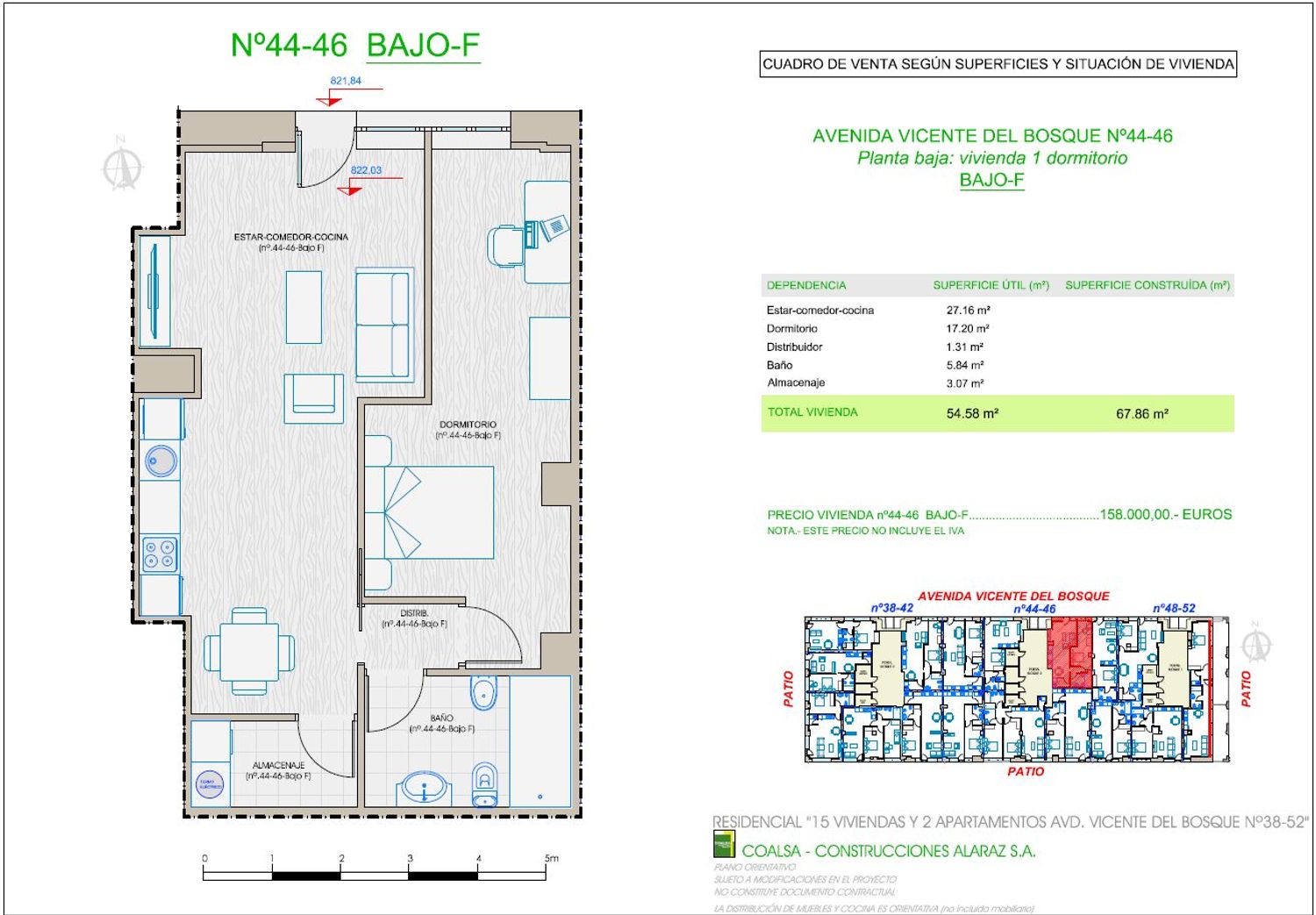Screen dimensions: 1316x915
Task: Click the boxed 'CUADRO DE VENTA' heading
Action: coord(998,64)
